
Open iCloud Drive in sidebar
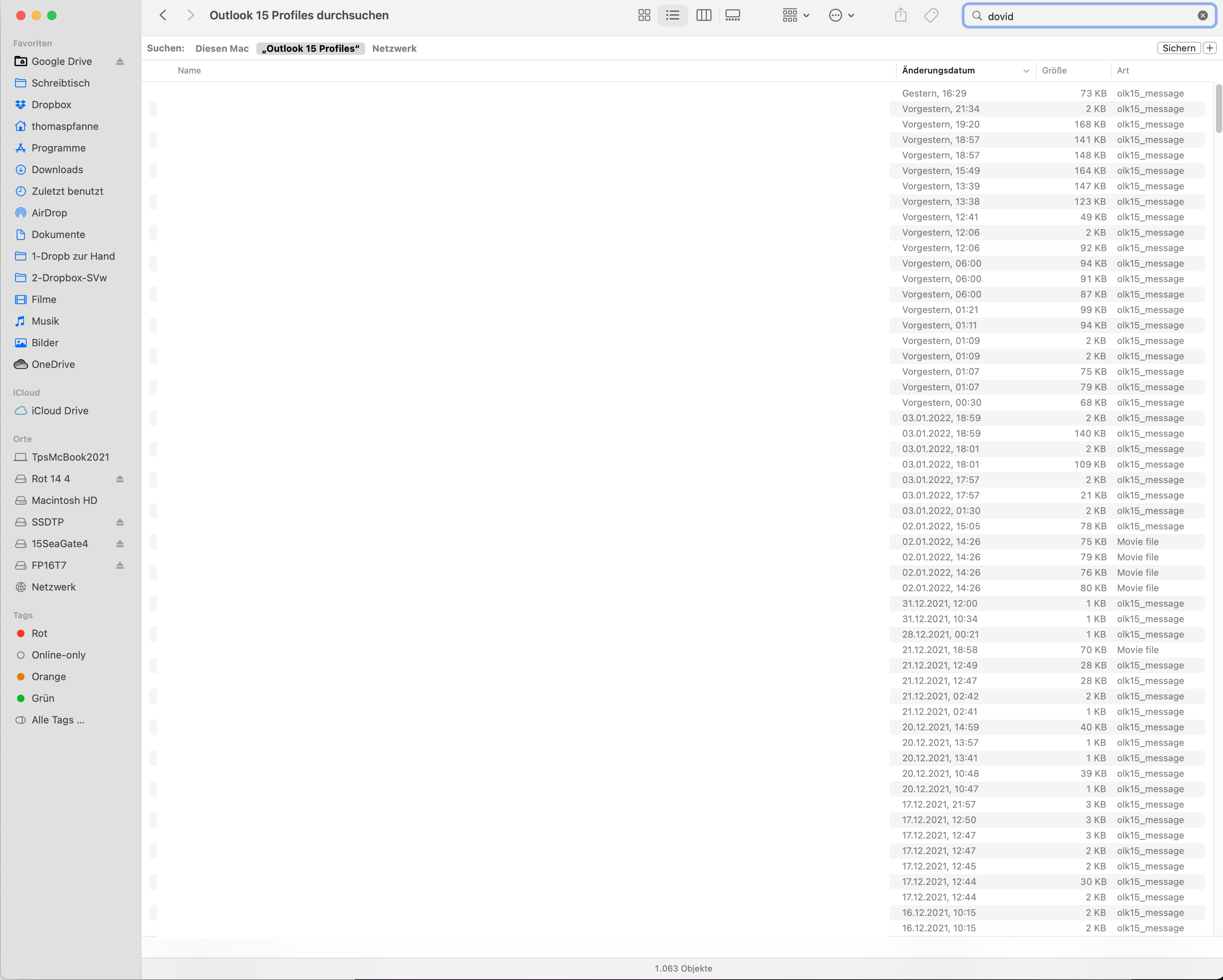click(60, 411)
